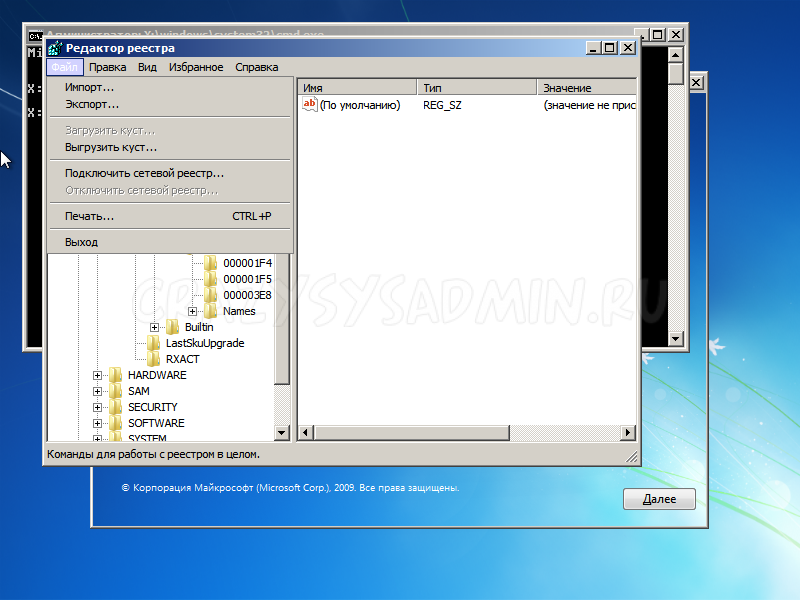Click the LastSkuUpgrade folder icon
This screenshot has height=600, width=800.
point(153,343)
